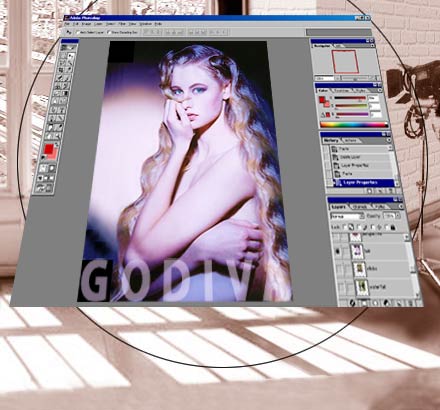Select the Airbrush tool in the toolbox
Viewport: 440px width, 410px height.
[x=59, y=78]
